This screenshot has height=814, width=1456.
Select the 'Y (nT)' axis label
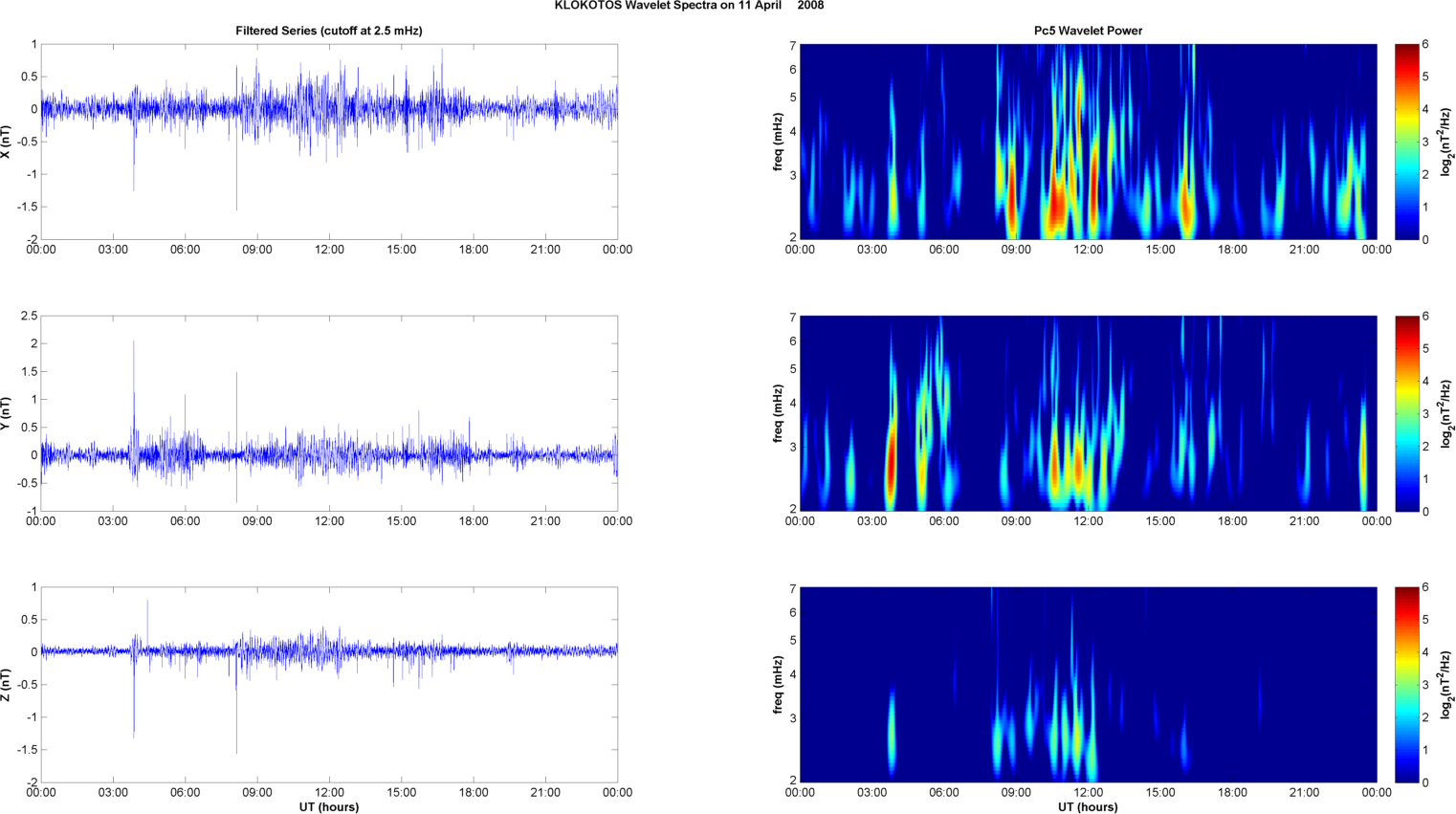pos(6,413)
